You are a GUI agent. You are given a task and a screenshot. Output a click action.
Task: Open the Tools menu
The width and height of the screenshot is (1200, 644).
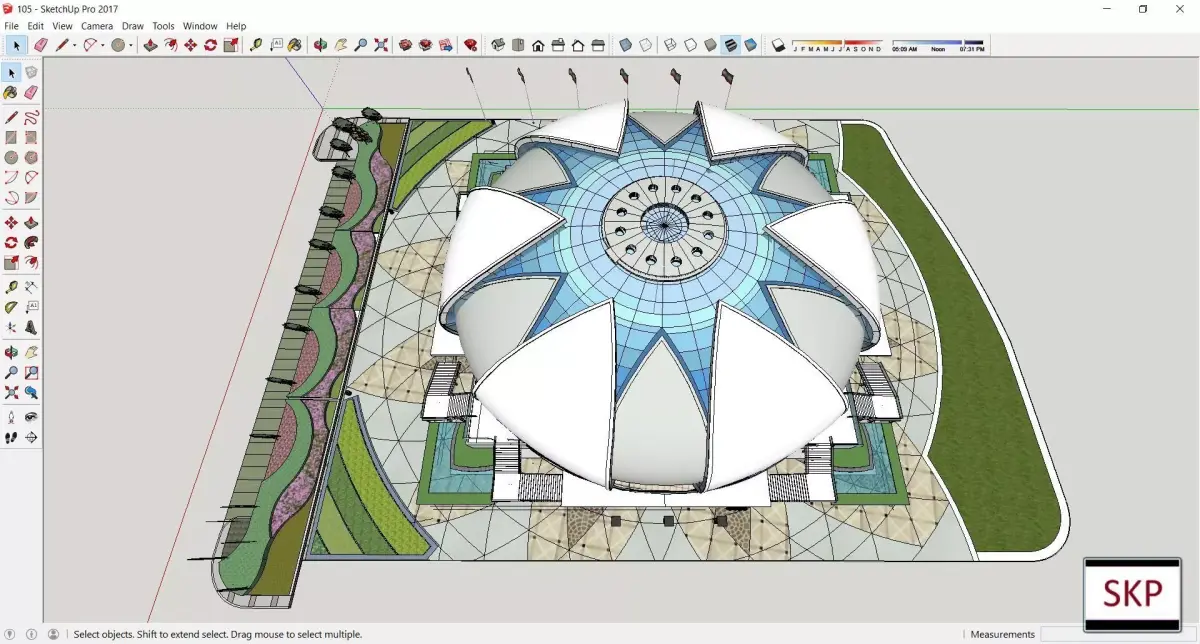[x=163, y=26]
